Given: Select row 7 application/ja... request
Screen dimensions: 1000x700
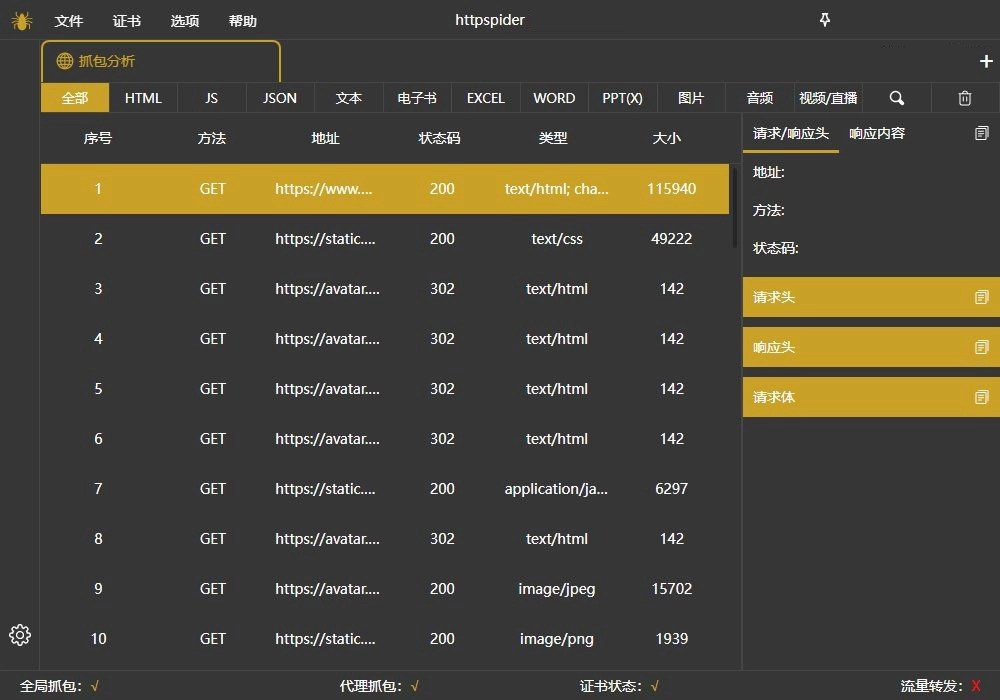Looking at the screenshot, I should click(x=385, y=489).
